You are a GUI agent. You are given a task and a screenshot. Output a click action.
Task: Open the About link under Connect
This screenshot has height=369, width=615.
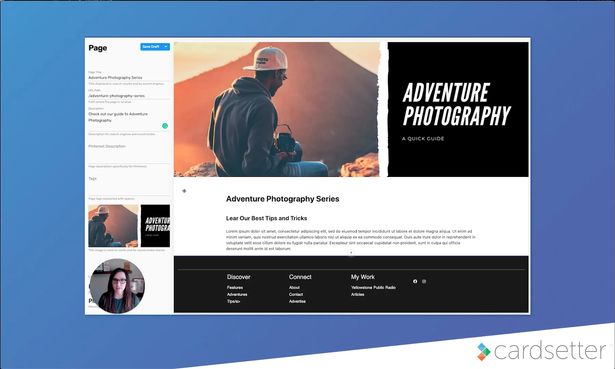coord(294,287)
